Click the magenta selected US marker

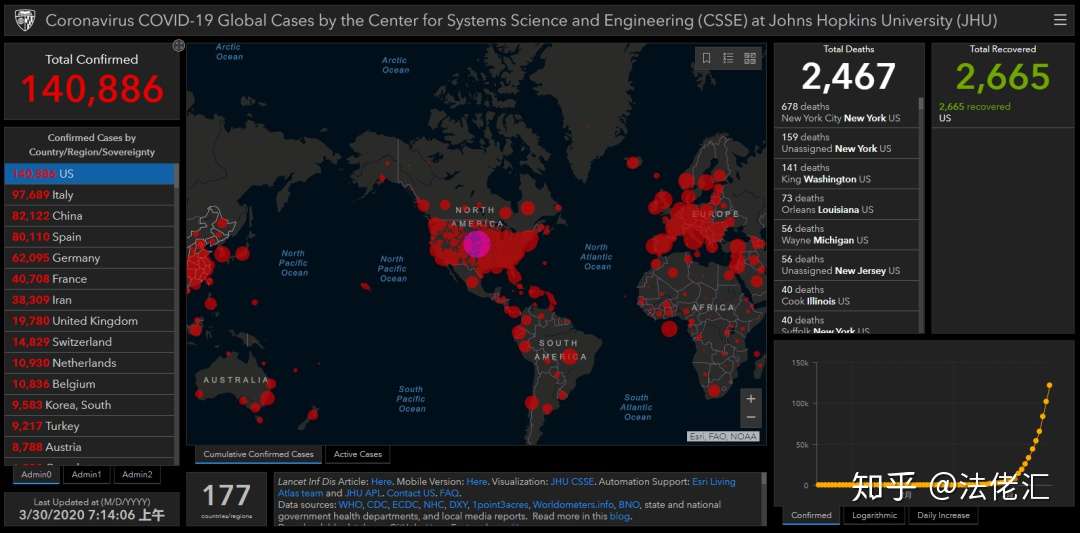(477, 244)
